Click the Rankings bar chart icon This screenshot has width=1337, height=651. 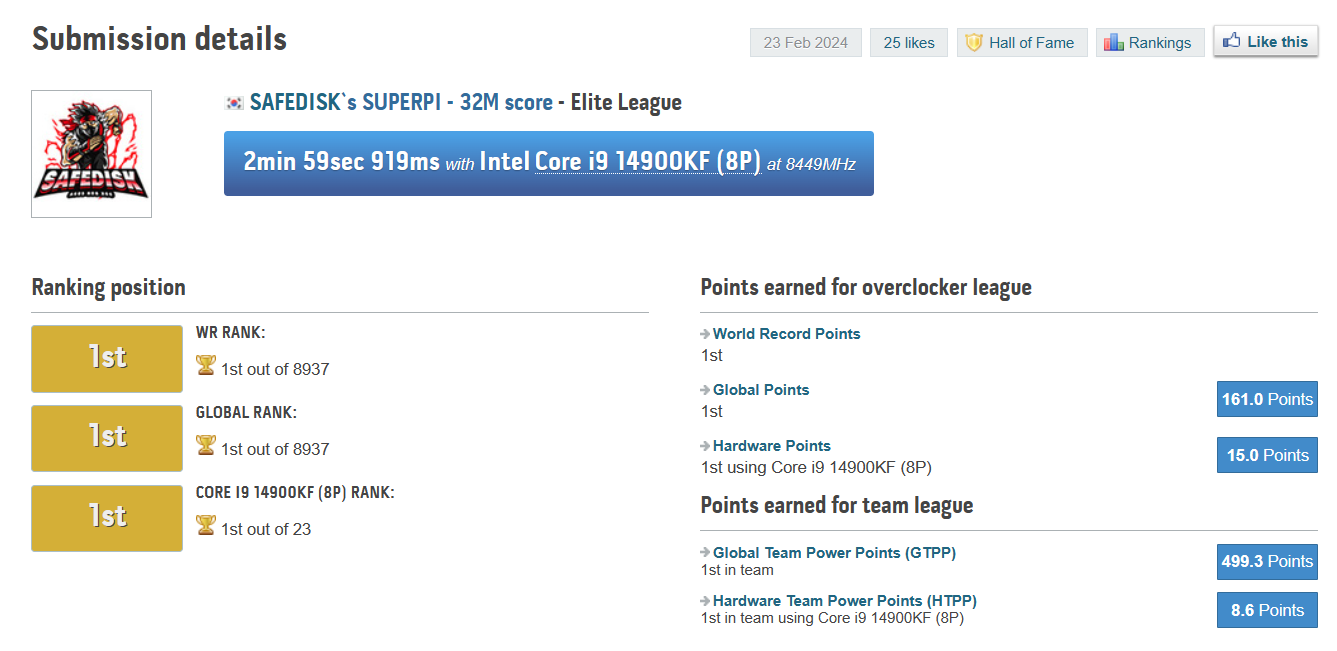click(x=1114, y=43)
